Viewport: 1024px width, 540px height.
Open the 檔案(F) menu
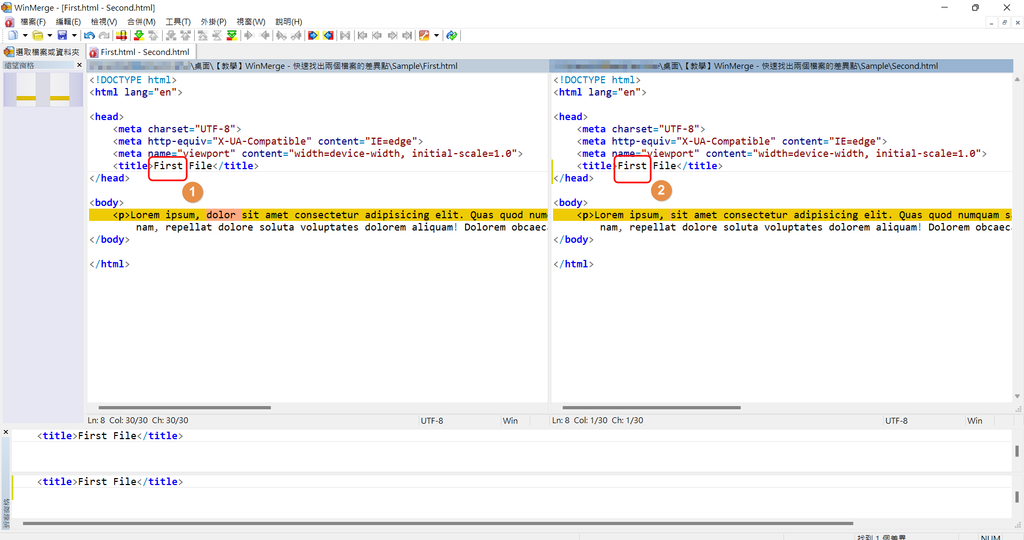pyautogui.click(x=33, y=21)
